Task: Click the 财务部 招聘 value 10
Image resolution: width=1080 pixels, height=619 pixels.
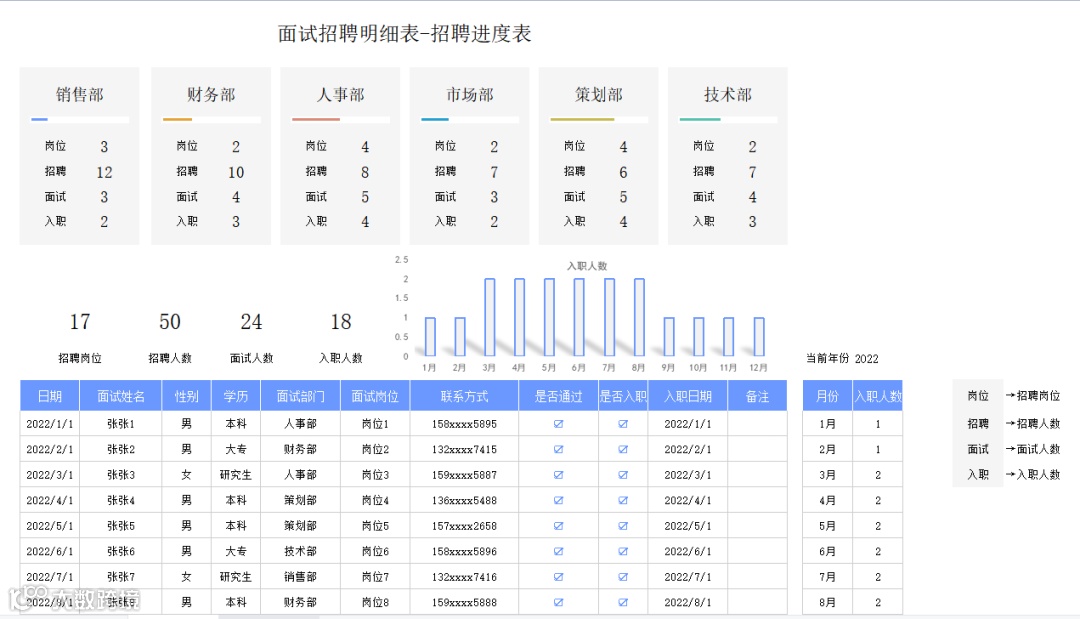Action: coord(236,172)
